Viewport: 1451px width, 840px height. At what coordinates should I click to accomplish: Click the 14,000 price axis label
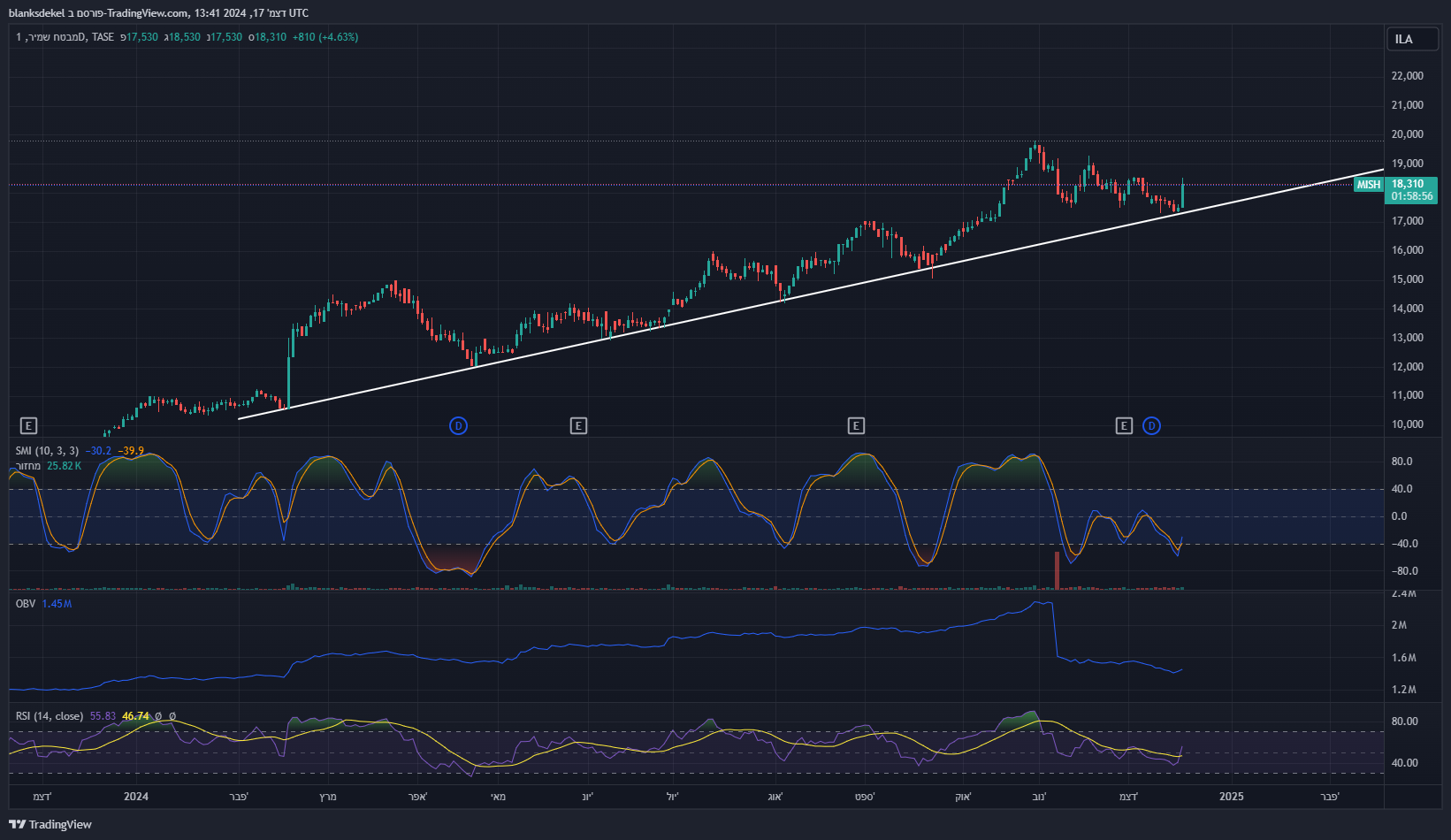click(x=1408, y=309)
